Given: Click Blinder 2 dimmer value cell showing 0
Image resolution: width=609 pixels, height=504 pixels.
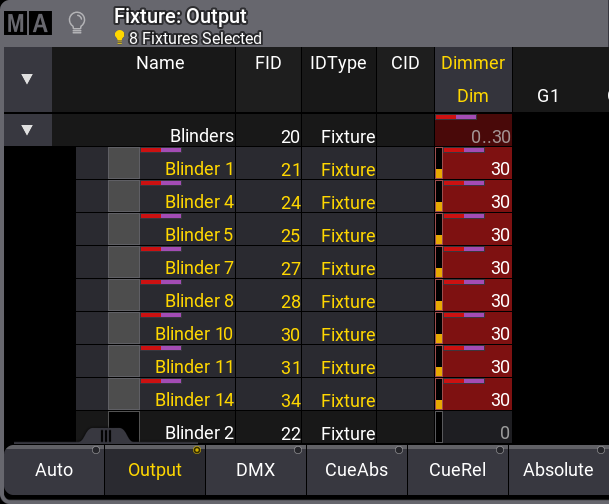Looking at the screenshot, I should (x=478, y=433).
